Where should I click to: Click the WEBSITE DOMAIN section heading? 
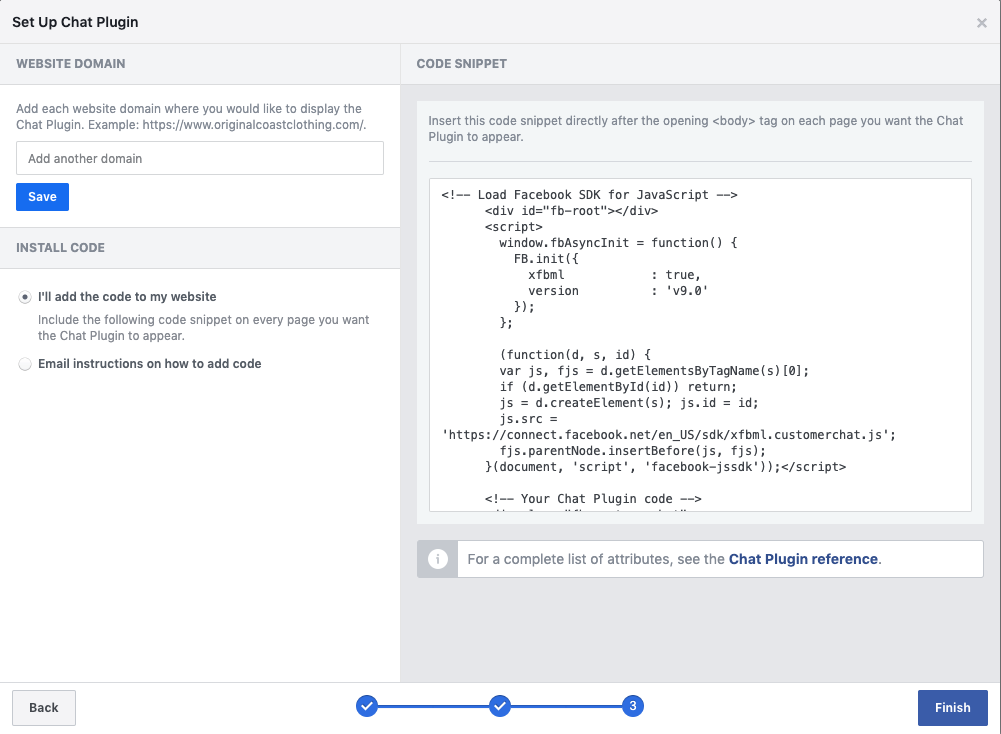[x=71, y=64]
